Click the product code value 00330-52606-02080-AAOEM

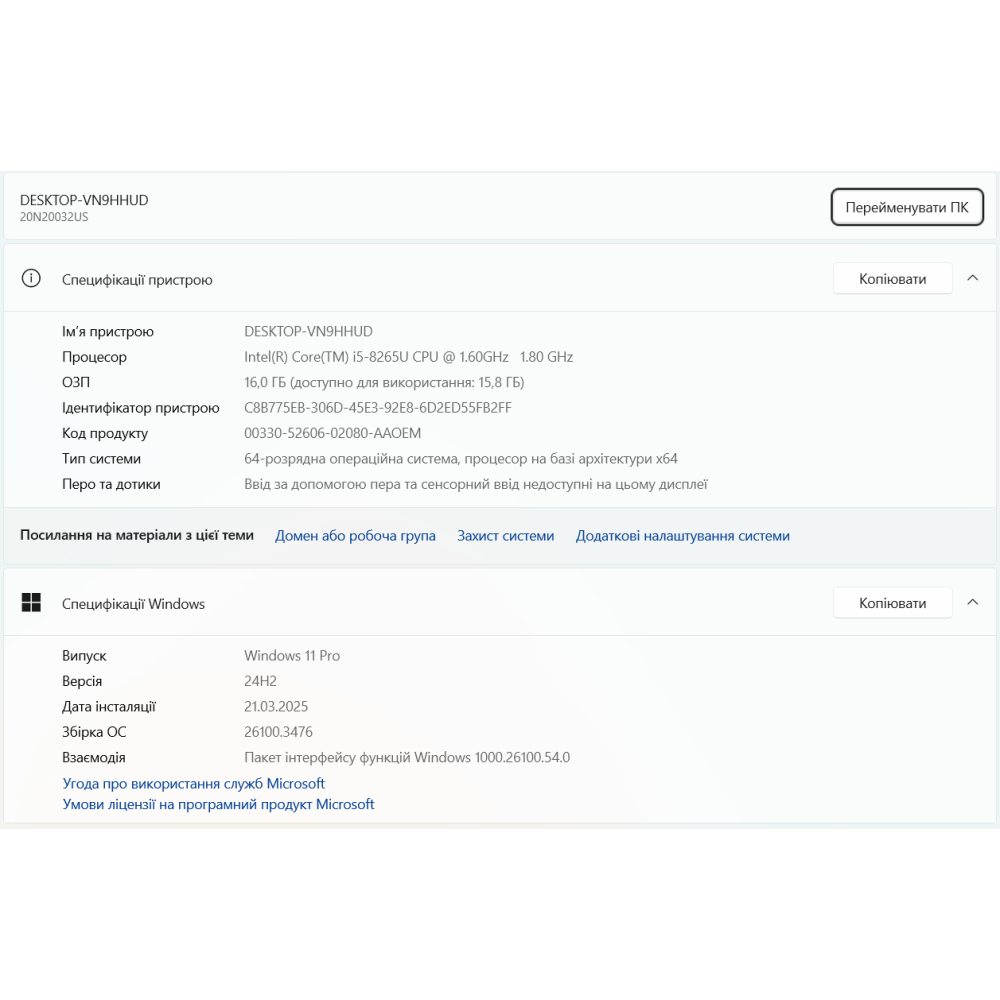point(332,433)
